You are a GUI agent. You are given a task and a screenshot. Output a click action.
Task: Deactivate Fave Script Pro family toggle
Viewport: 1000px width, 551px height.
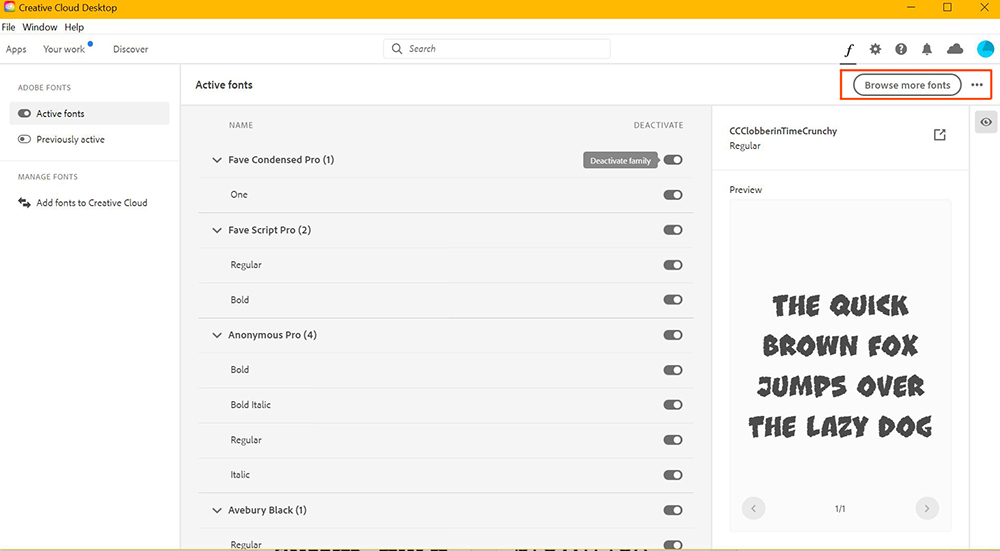click(x=673, y=230)
